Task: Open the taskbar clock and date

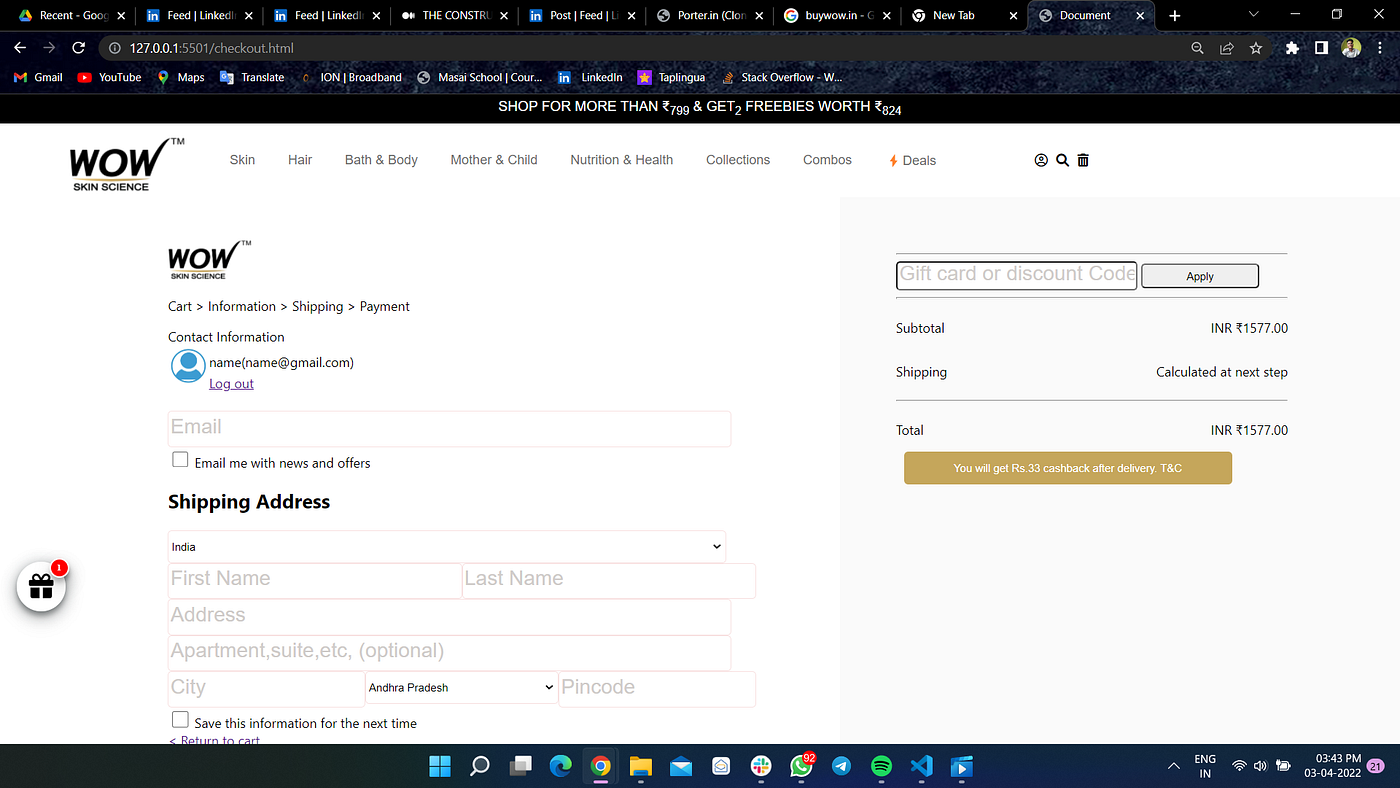Action: [1334, 767]
